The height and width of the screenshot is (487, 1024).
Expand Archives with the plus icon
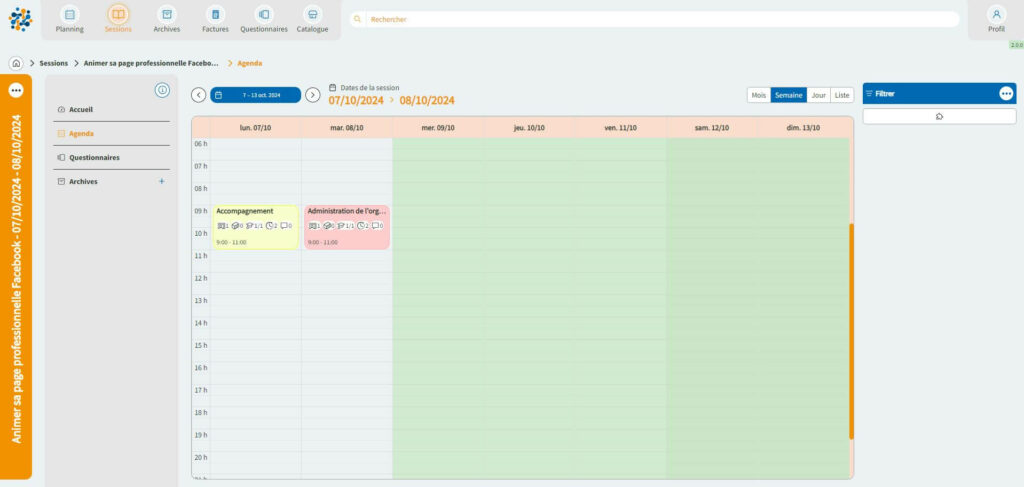click(161, 181)
